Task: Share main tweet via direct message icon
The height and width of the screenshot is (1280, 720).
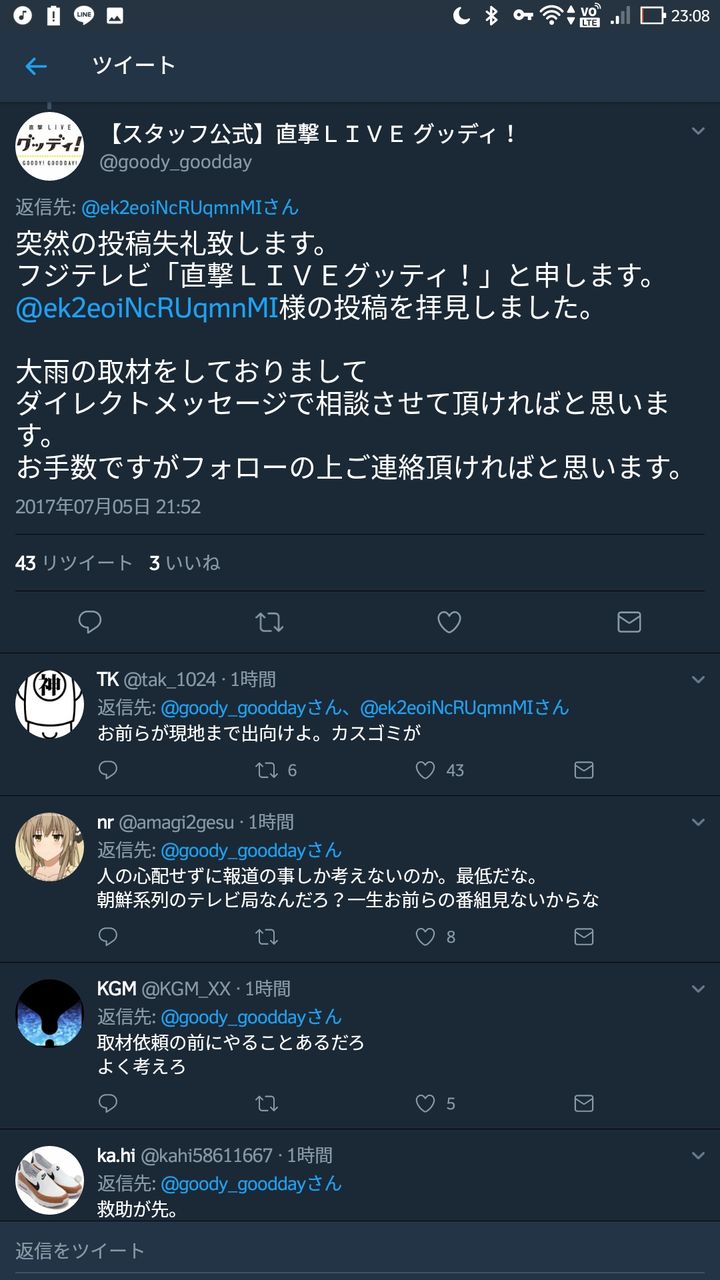Action: [629, 622]
